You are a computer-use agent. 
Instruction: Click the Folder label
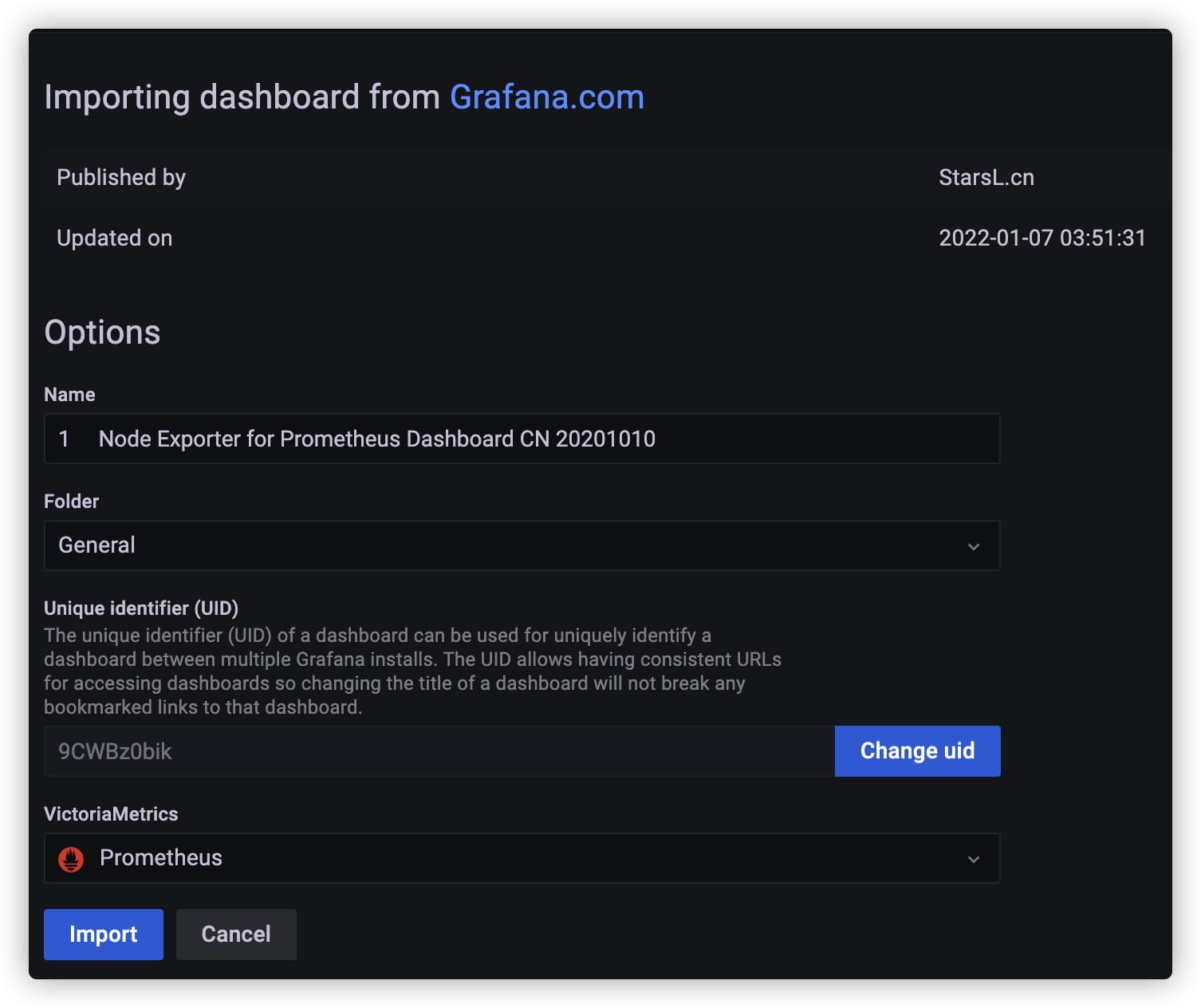pyautogui.click(x=72, y=502)
